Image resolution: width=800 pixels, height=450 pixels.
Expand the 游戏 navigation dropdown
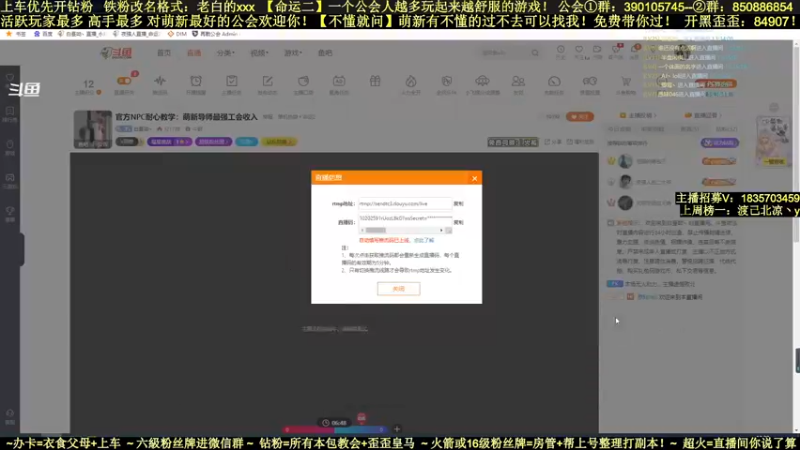tap(293, 53)
